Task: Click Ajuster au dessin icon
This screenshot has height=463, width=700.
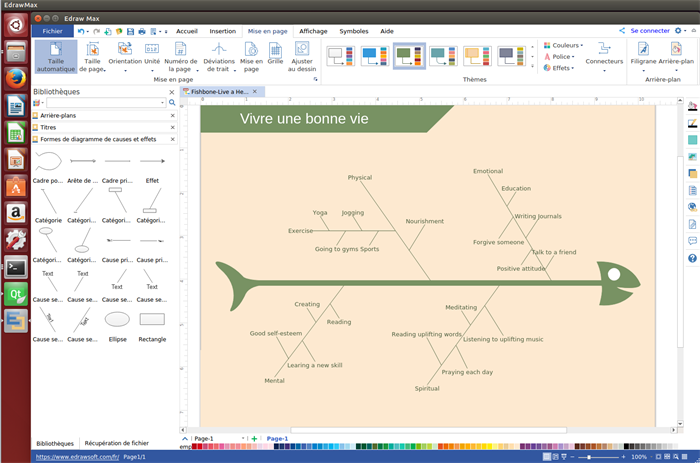Action: [x=301, y=56]
